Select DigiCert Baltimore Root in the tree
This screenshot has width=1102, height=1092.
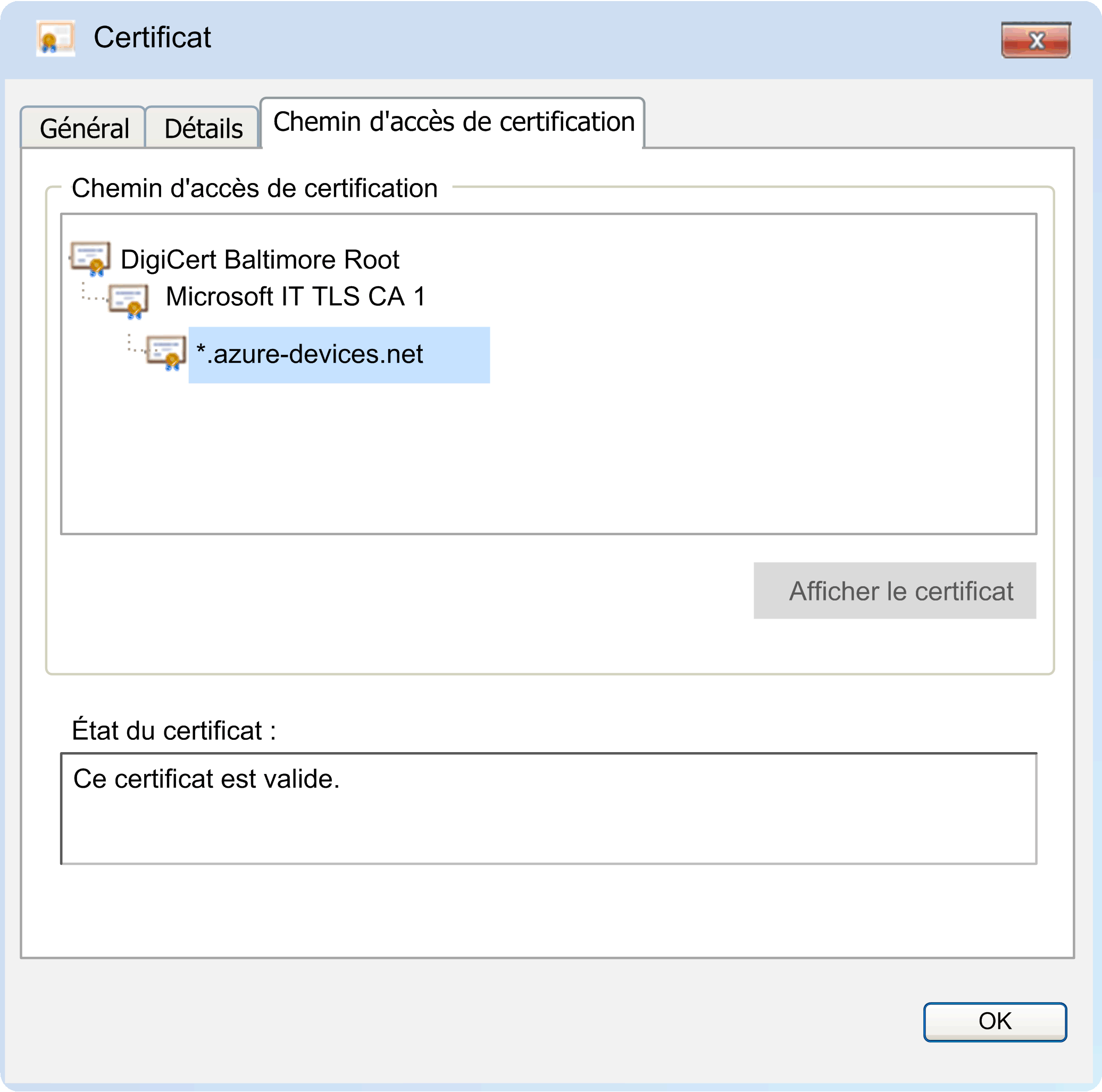[x=260, y=260]
